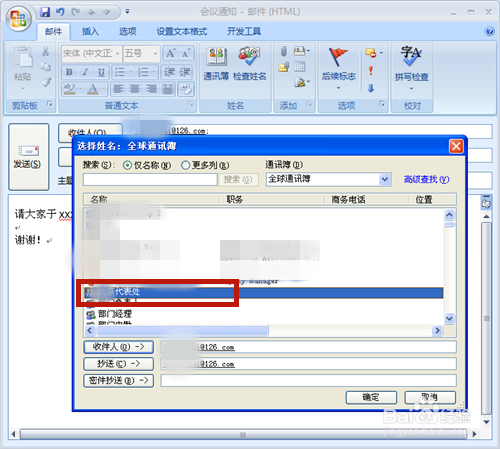Increase font size with large A icon
This screenshot has width=500, height=449.
pyautogui.click(x=171, y=53)
